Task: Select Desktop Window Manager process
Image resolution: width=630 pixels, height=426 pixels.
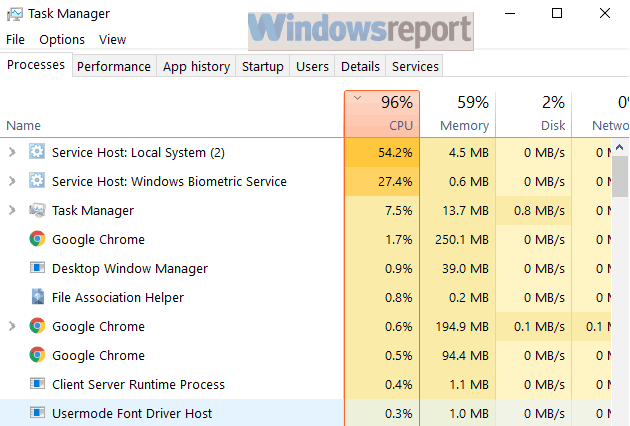Action: tap(130, 268)
